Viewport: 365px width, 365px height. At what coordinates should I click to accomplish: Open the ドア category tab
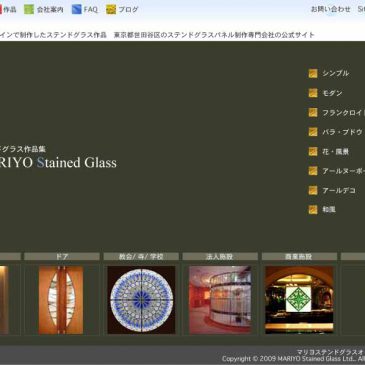62,256
